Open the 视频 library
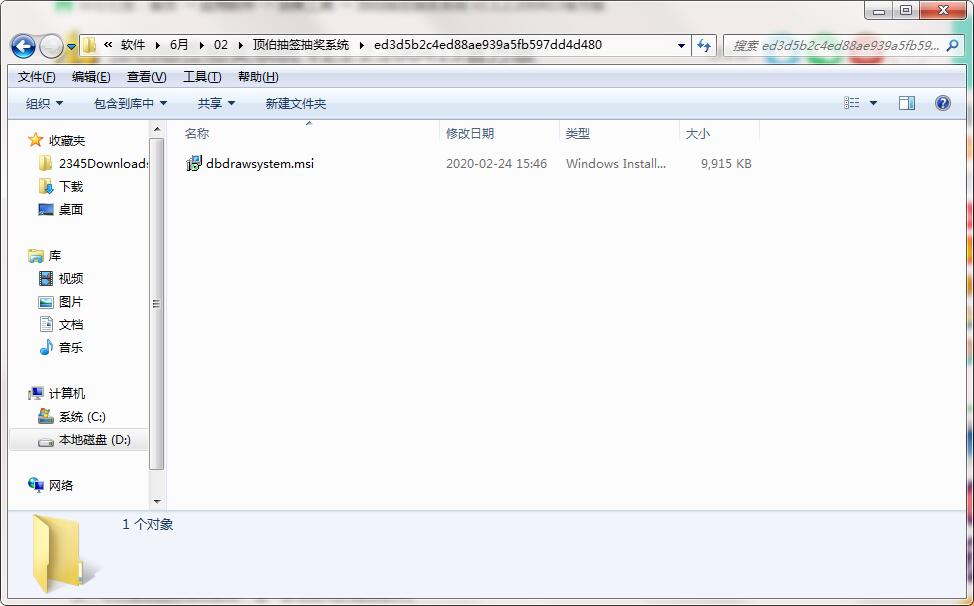Screen dimensions: 974x606 tap(71, 279)
